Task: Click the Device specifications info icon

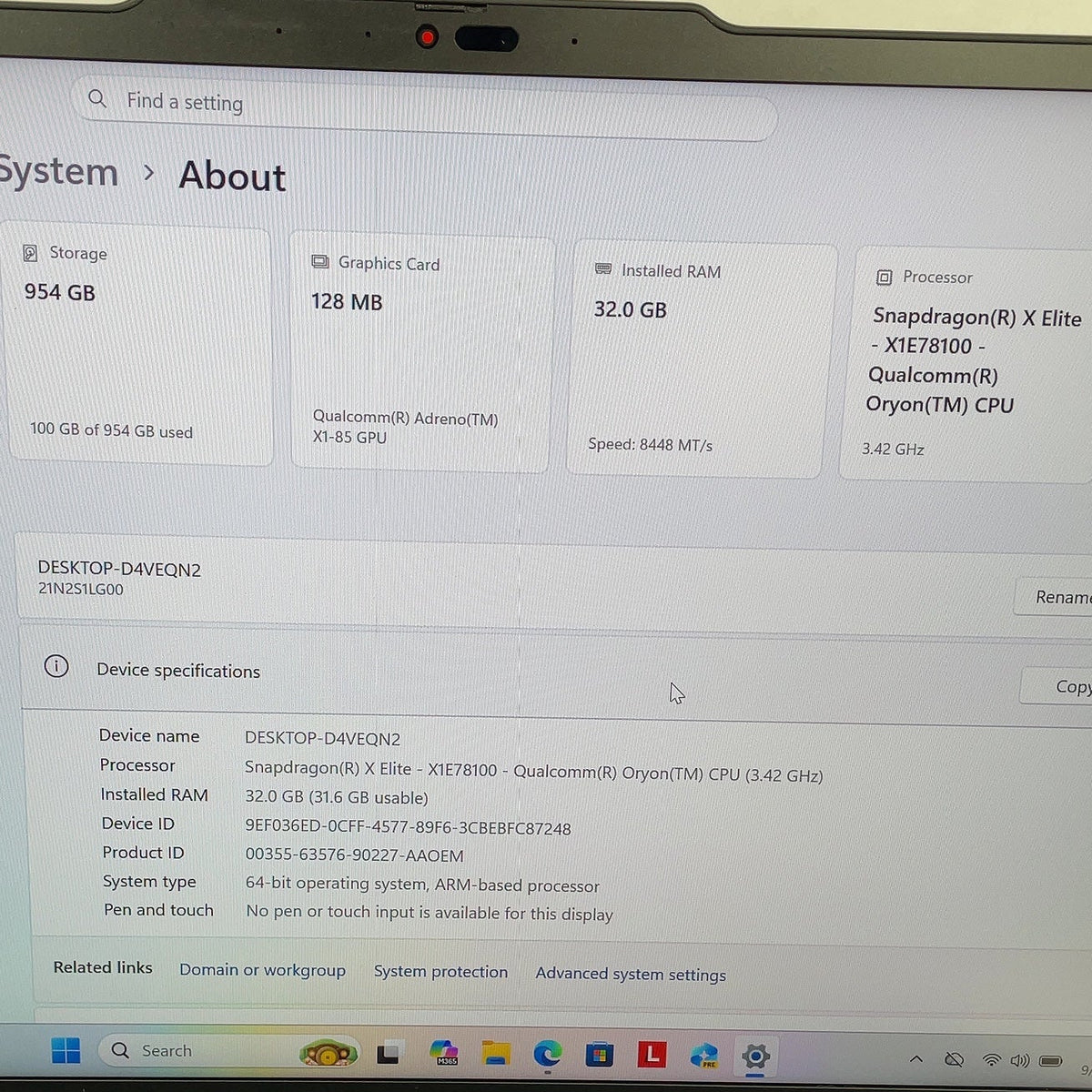Action: (56, 667)
